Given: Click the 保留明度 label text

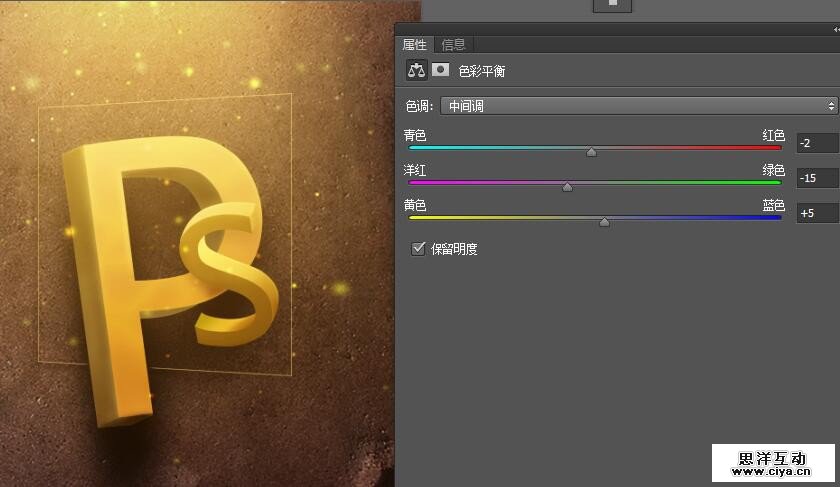Looking at the screenshot, I should 454,249.
